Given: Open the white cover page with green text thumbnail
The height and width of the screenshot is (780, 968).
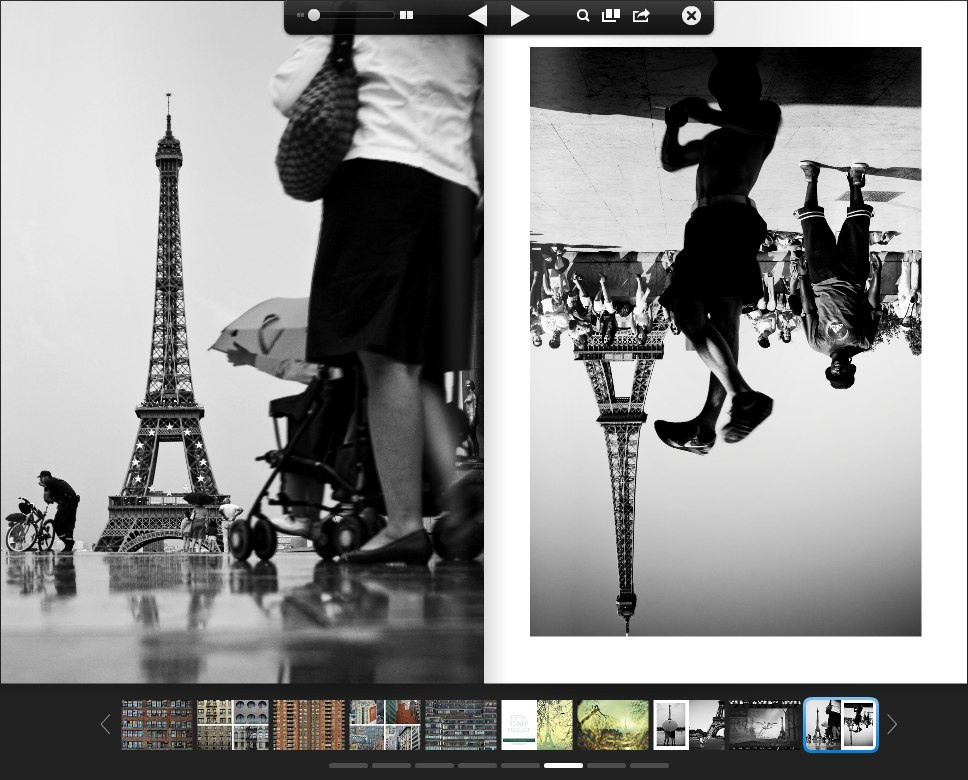Looking at the screenshot, I should (518, 725).
